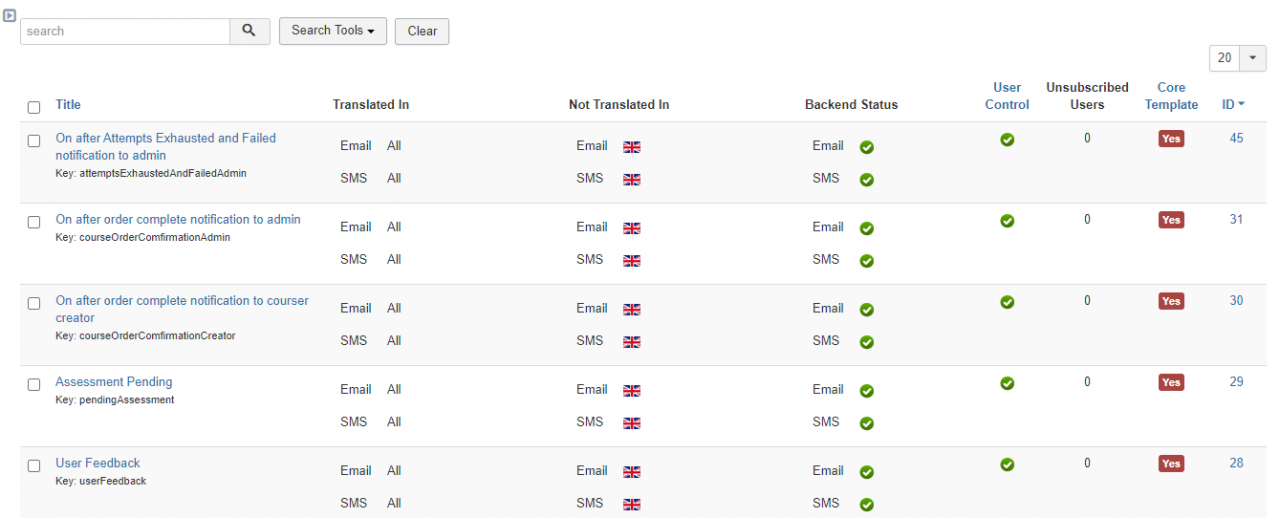Viewport: 1280px width, 518px height.
Task: Click UK flag next to Email in first row
Action: coord(631,147)
